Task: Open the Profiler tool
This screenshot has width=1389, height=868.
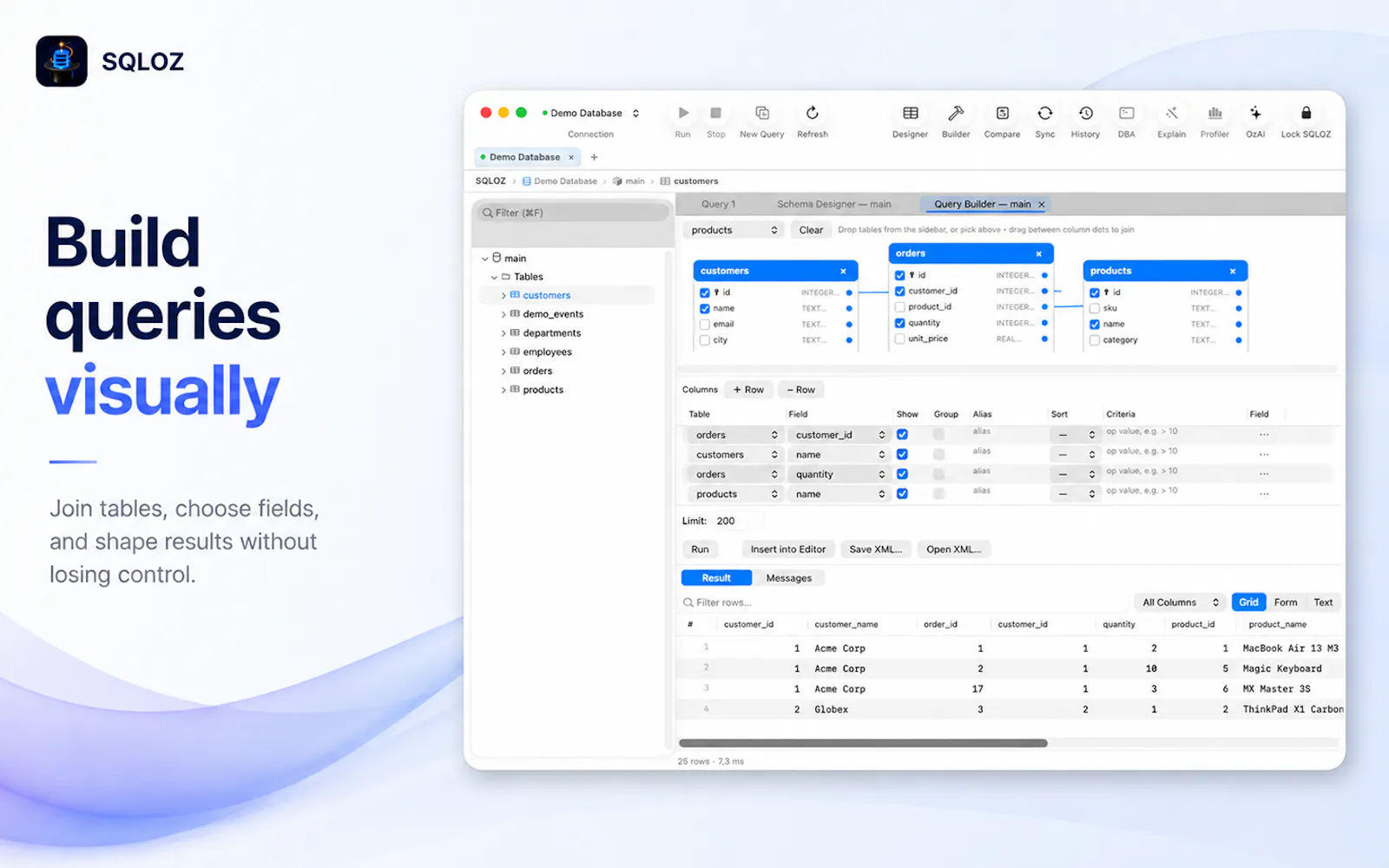Action: [1215, 113]
